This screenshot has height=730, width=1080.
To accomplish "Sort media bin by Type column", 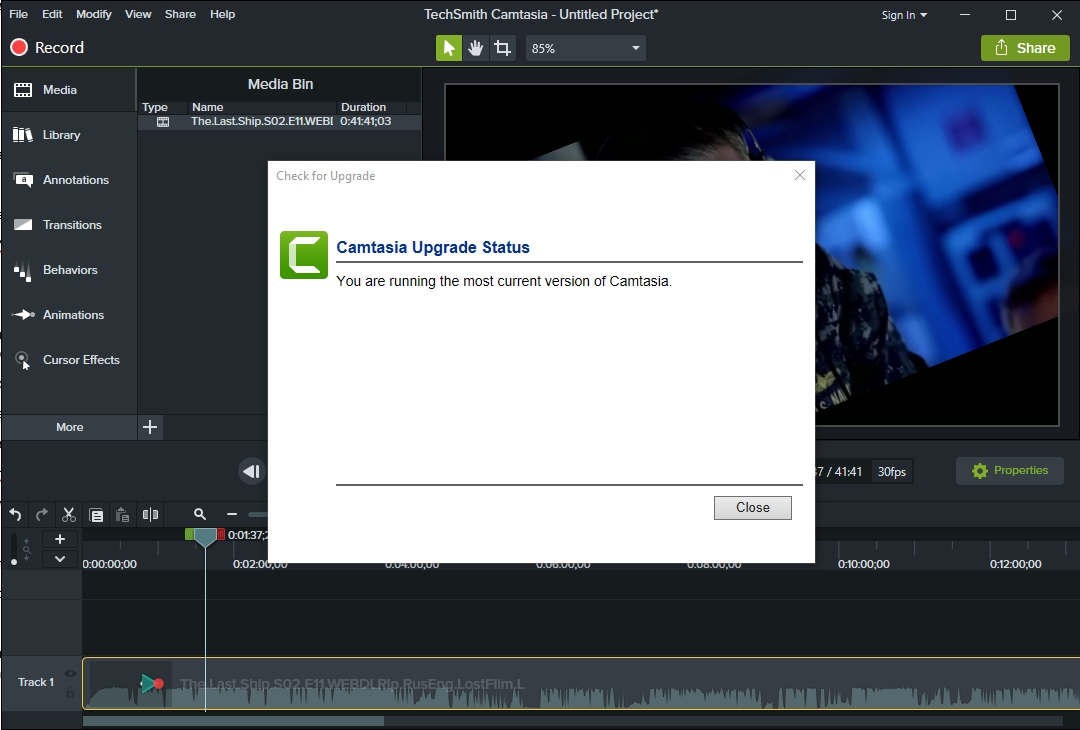I will tap(163, 107).
